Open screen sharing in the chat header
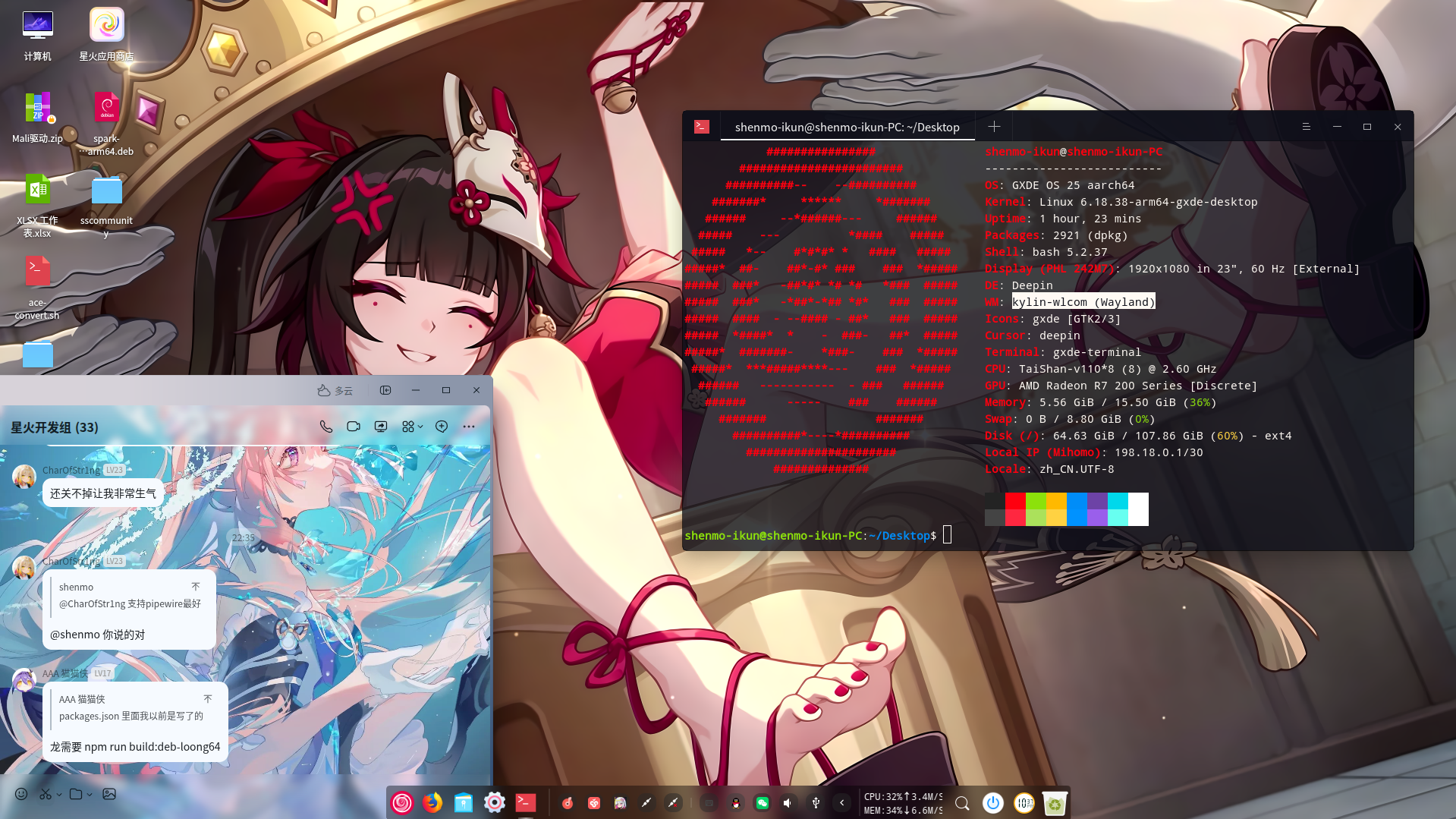The width and height of the screenshot is (1456, 819). pos(381,427)
